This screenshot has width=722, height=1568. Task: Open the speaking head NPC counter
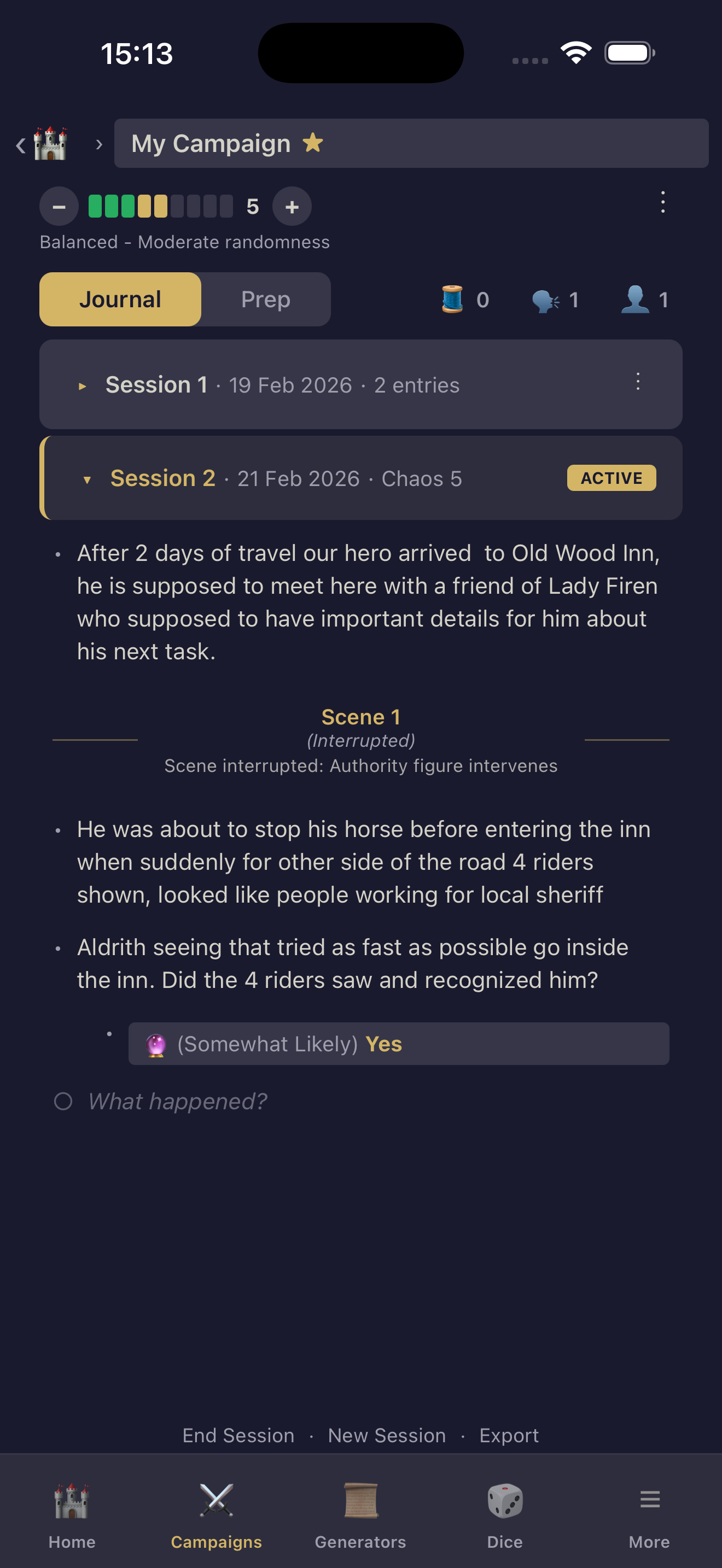[545, 300]
